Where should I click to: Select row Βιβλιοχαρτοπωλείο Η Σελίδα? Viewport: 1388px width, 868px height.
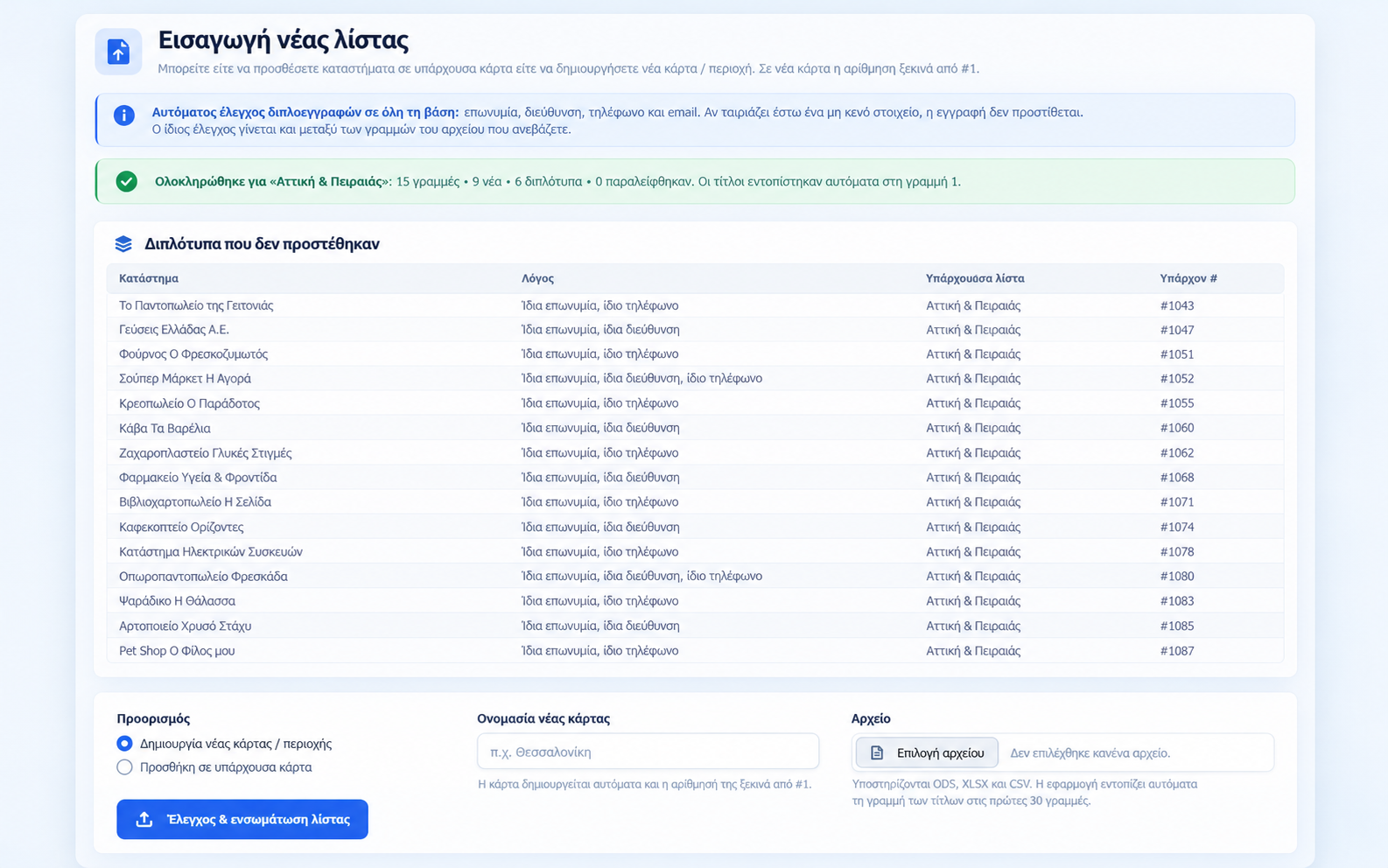click(695, 502)
